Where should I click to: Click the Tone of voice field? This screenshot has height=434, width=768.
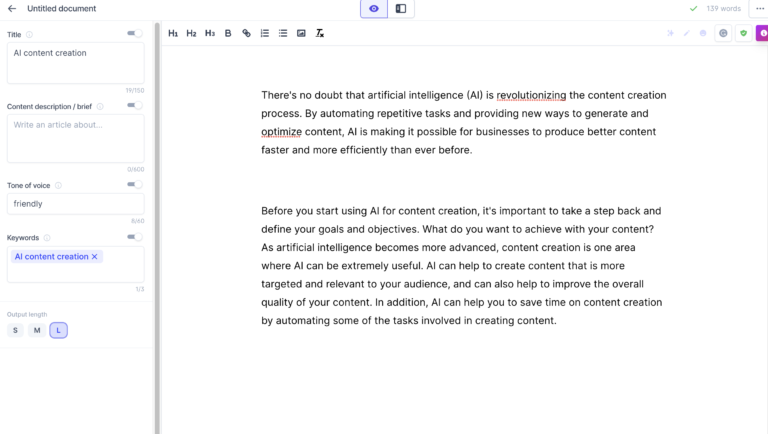75,204
